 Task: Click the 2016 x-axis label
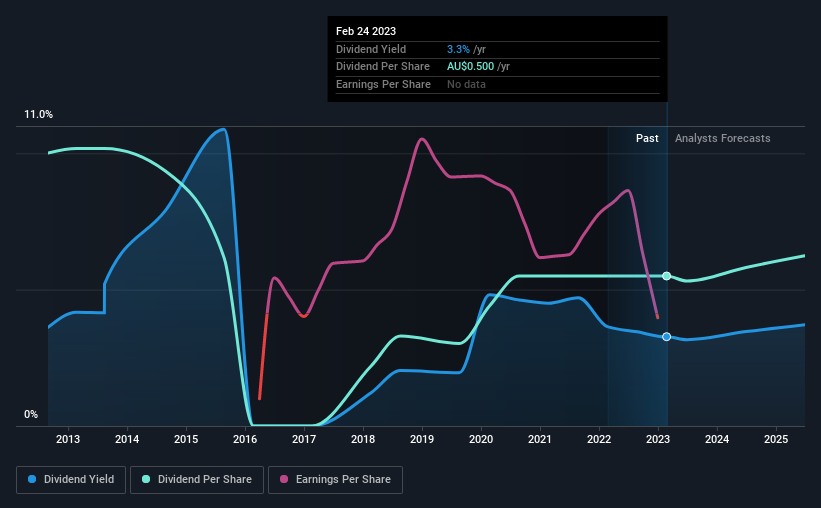click(245, 439)
